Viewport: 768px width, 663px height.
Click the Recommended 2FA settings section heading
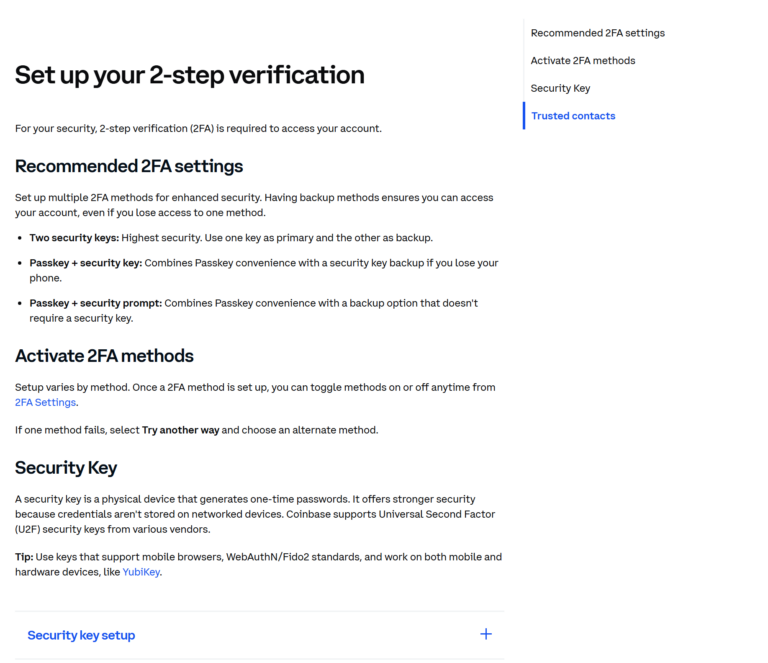point(129,166)
